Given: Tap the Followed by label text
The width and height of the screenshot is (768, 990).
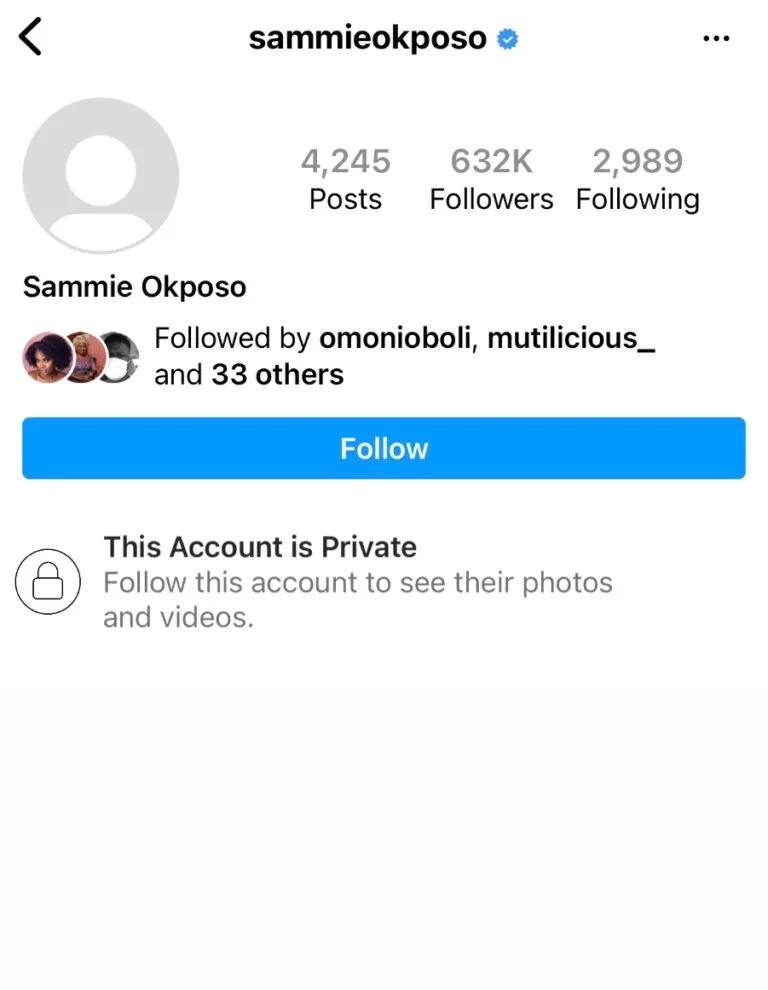Looking at the screenshot, I should (x=232, y=338).
